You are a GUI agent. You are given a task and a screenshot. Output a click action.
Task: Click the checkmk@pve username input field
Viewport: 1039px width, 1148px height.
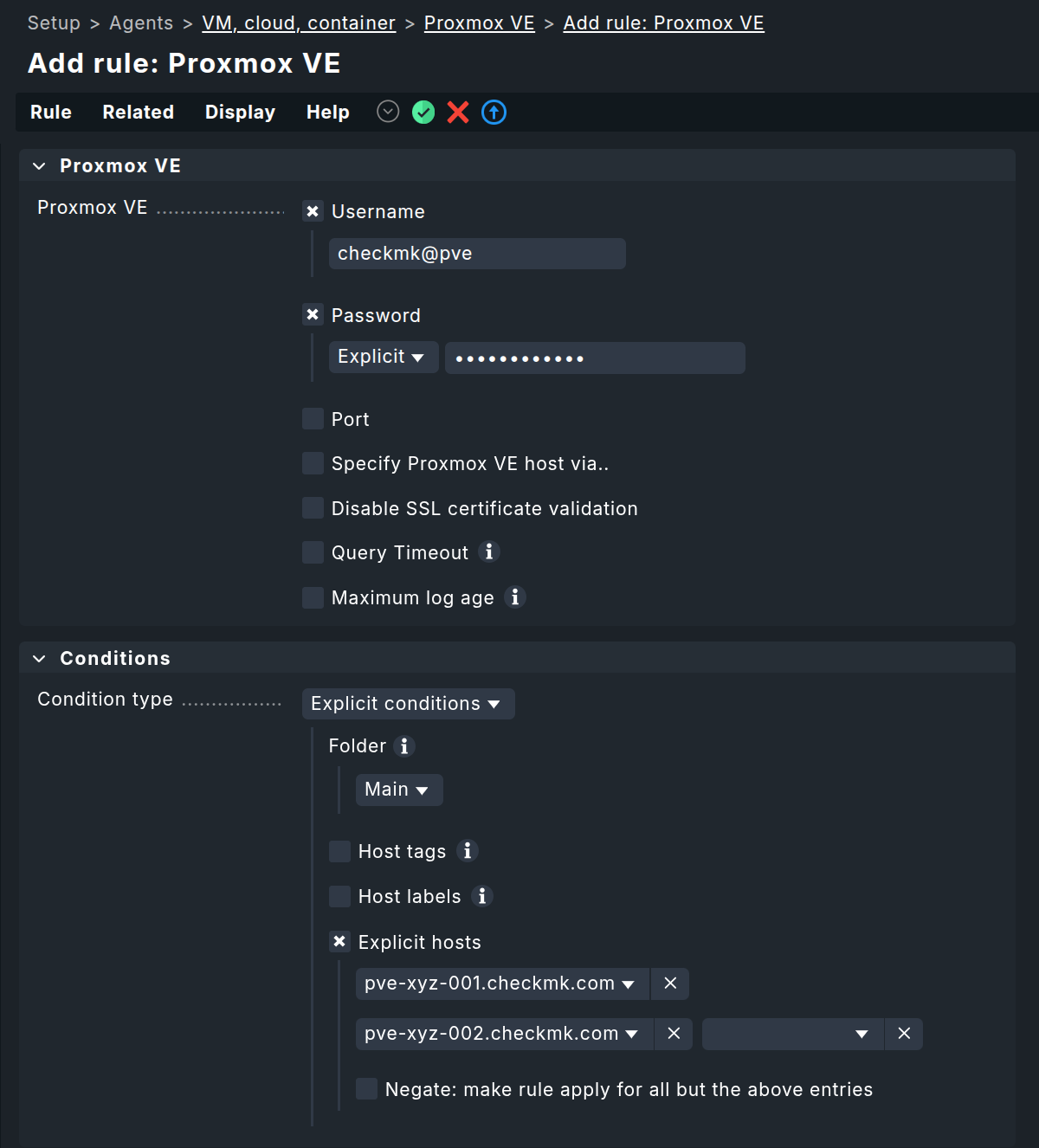click(x=476, y=253)
